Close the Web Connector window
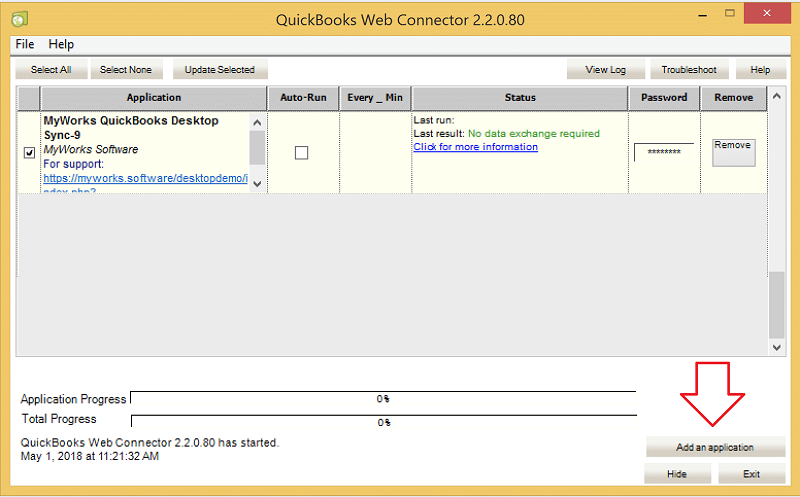The width and height of the screenshot is (800, 497). tap(767, 13)
